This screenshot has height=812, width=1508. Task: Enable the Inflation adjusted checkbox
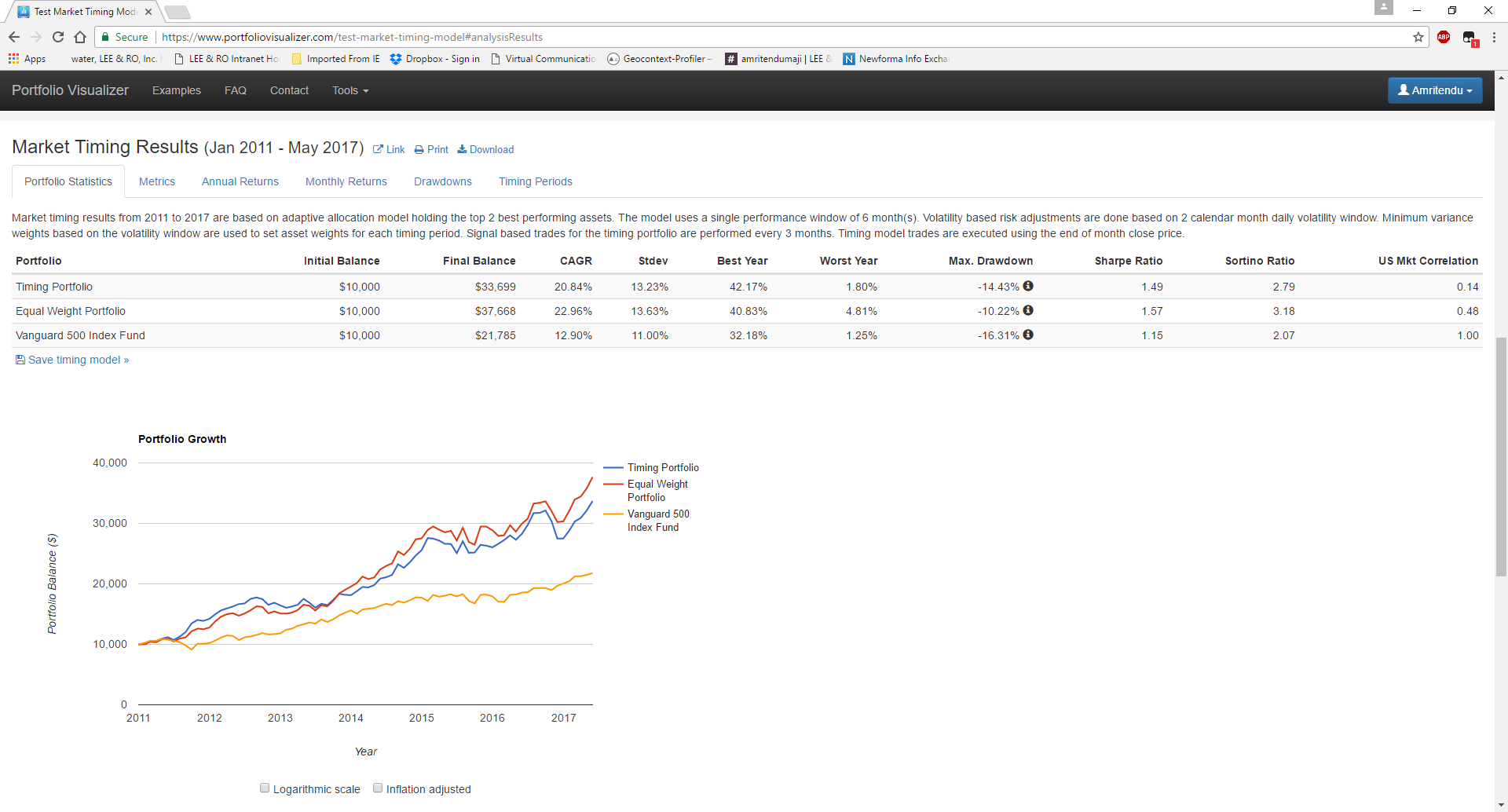click(x=378, y=788)
